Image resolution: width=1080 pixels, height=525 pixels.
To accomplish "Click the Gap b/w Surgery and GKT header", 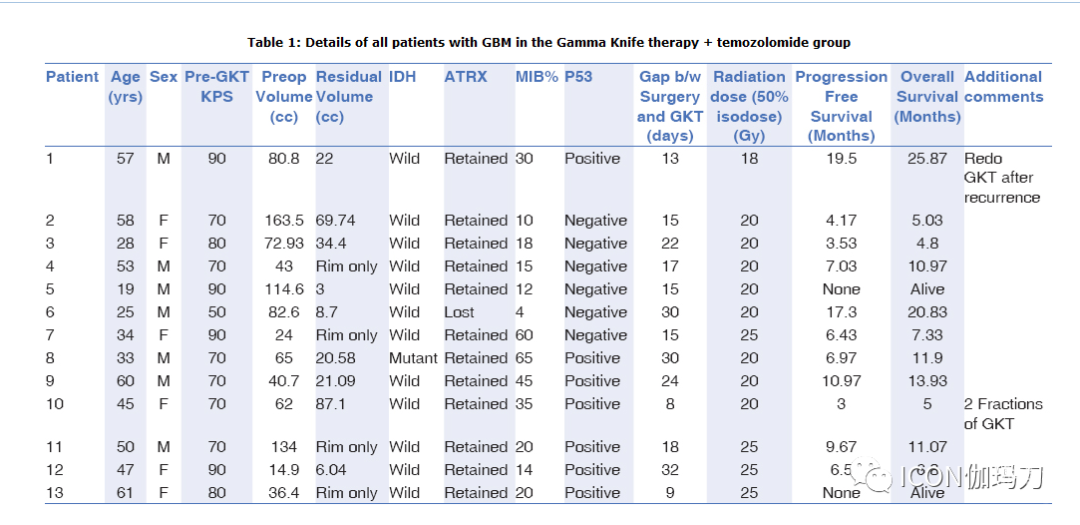I will 669,106.
